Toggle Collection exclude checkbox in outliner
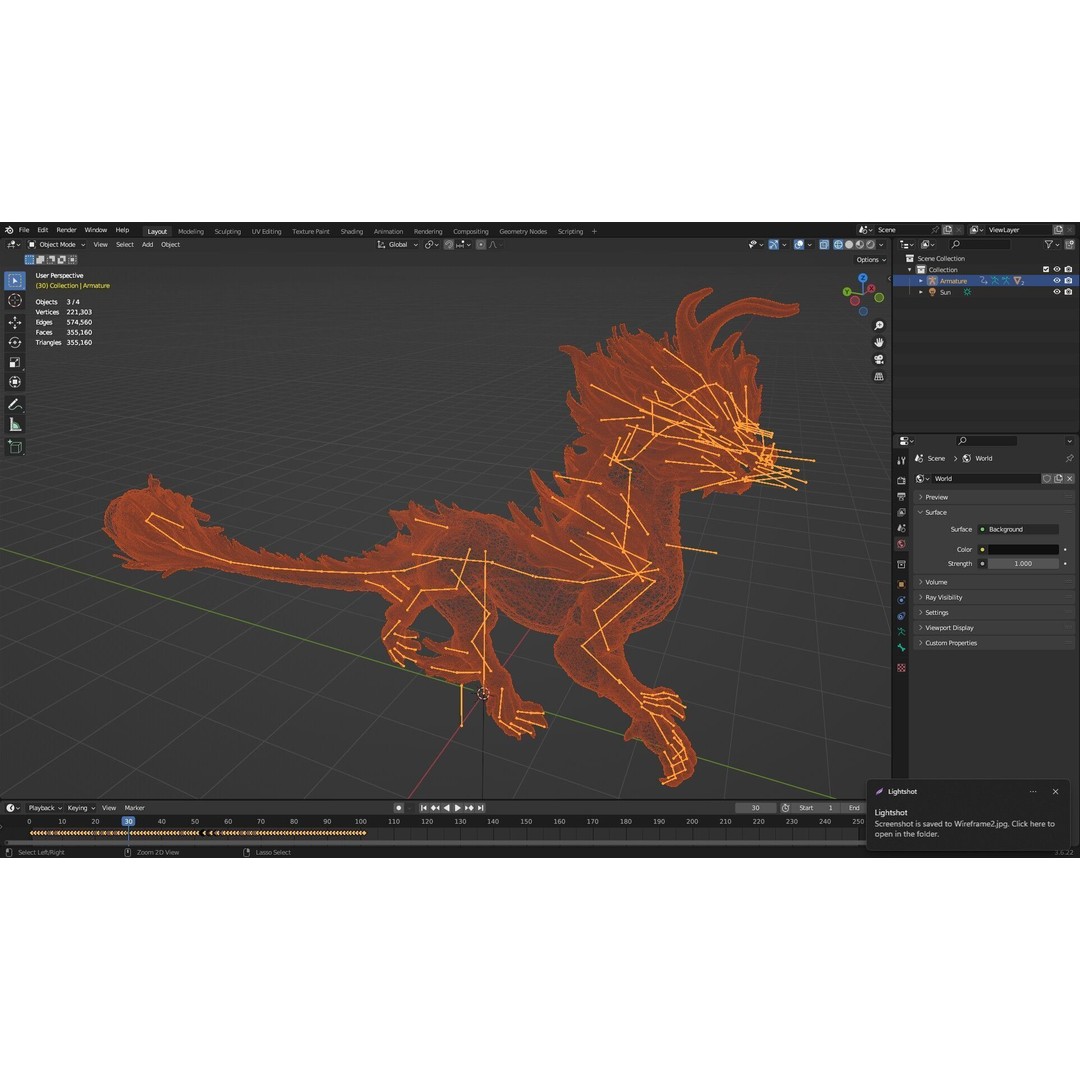 pos(1046,269)
